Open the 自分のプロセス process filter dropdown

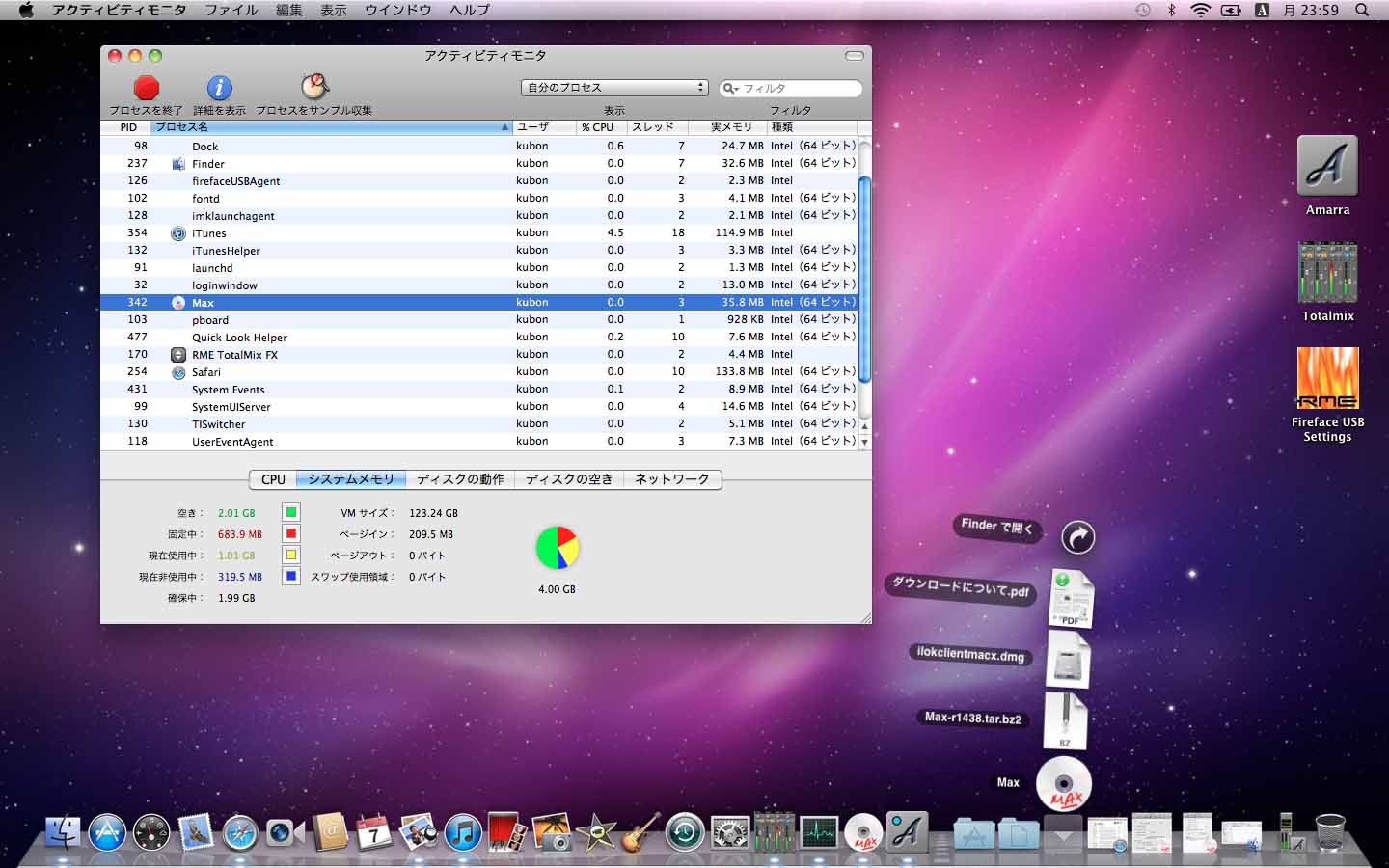[614, 88]
